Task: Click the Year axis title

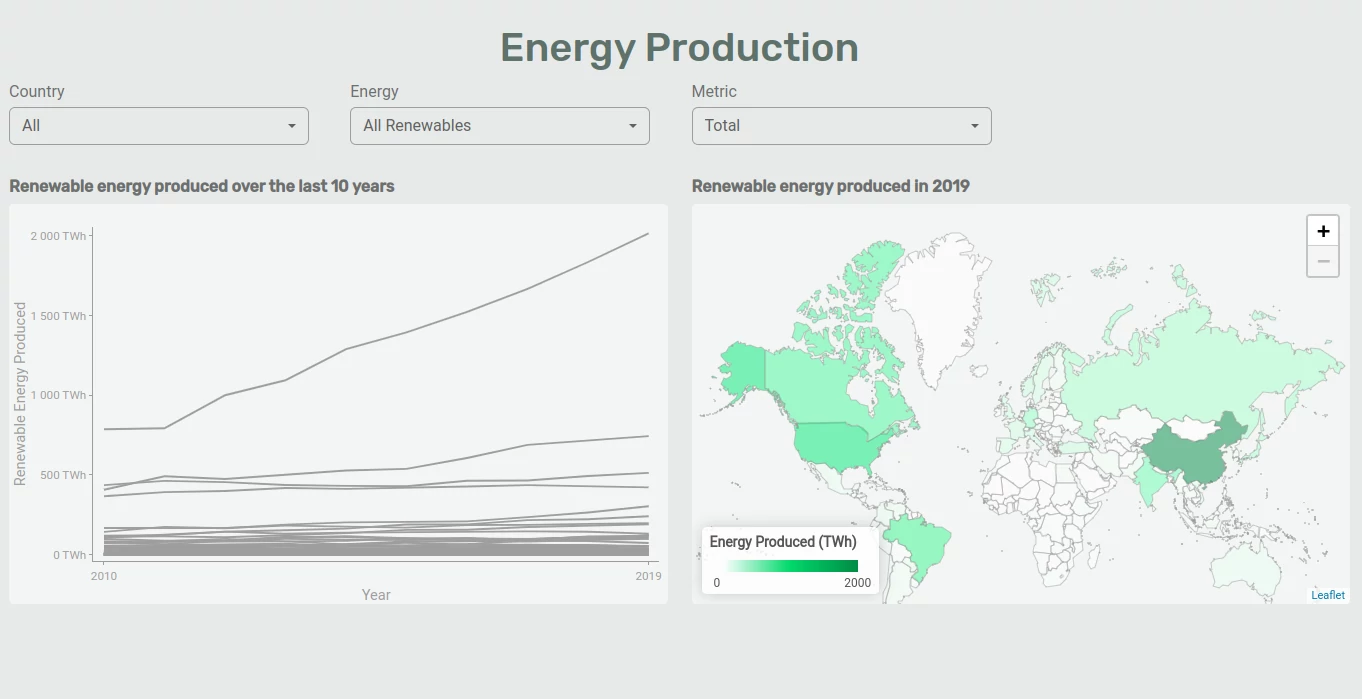Action: click(376, 595)
